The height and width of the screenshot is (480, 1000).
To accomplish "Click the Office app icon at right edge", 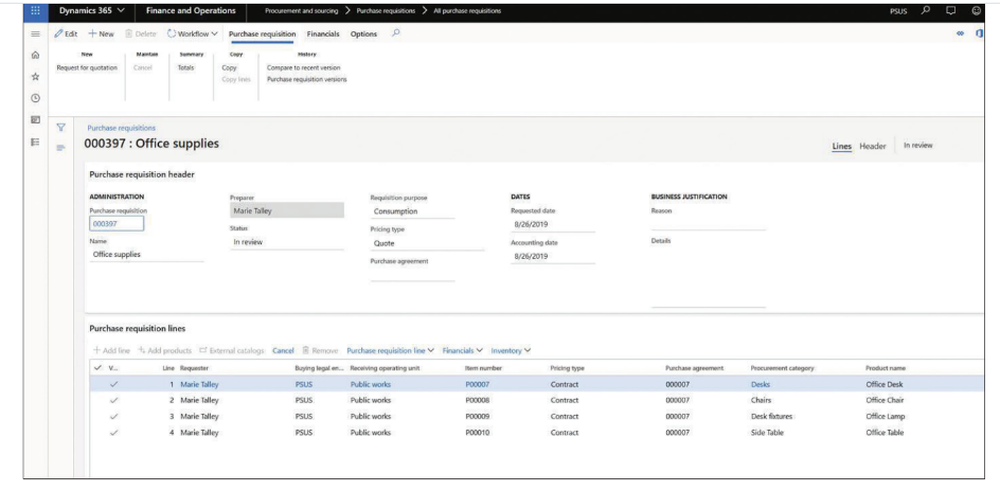I will [980, 34].
